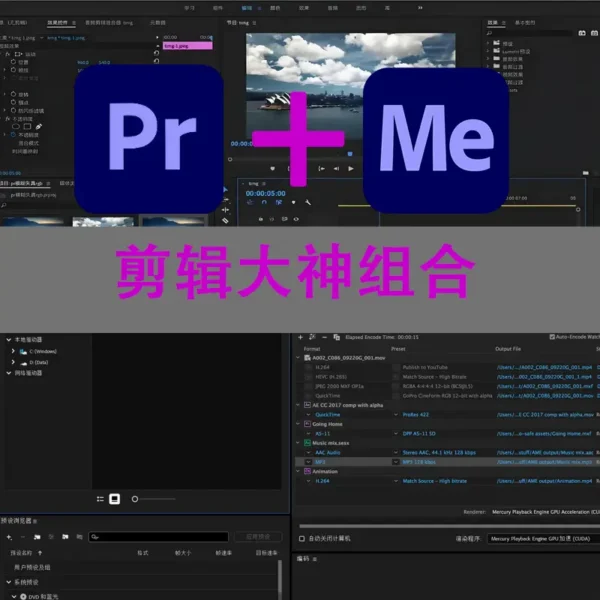Image resolution: width=600 pixels, height=600 pixels.
Task: Reset the Motion effect parameters
Action: (156, 53)
